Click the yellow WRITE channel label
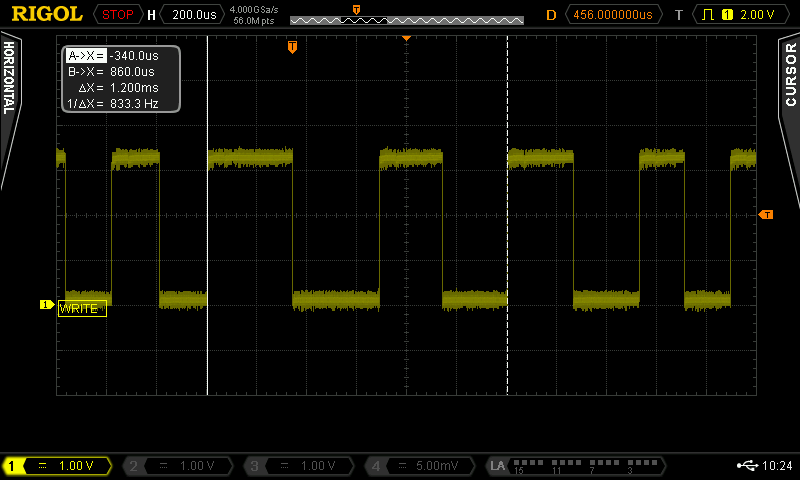 (x=82, y=309)
